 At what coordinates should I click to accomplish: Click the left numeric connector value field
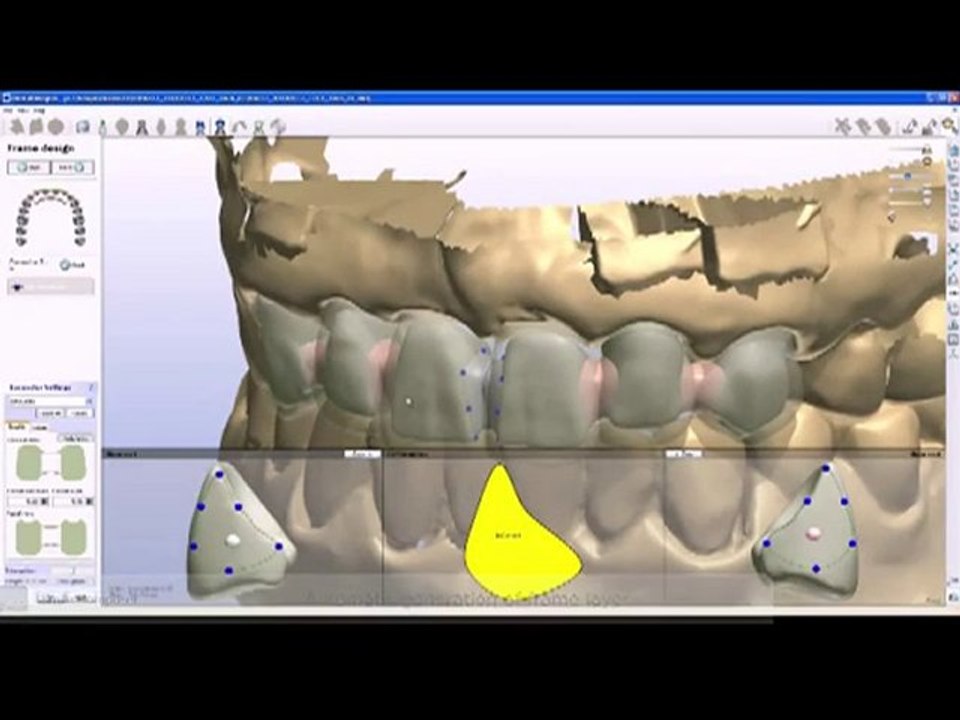pos(27,501)
